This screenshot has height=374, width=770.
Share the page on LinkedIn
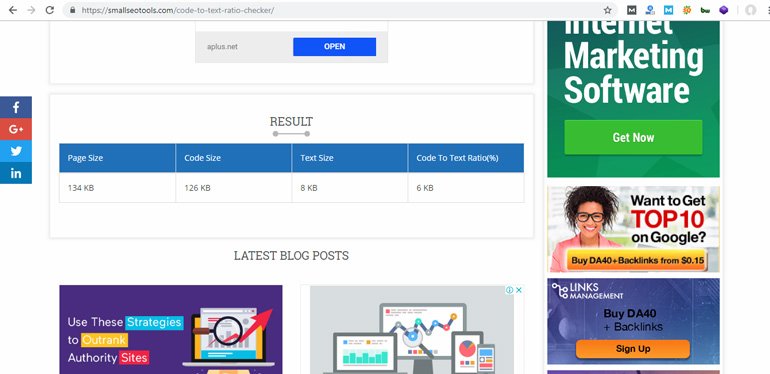tap(16, 173)
